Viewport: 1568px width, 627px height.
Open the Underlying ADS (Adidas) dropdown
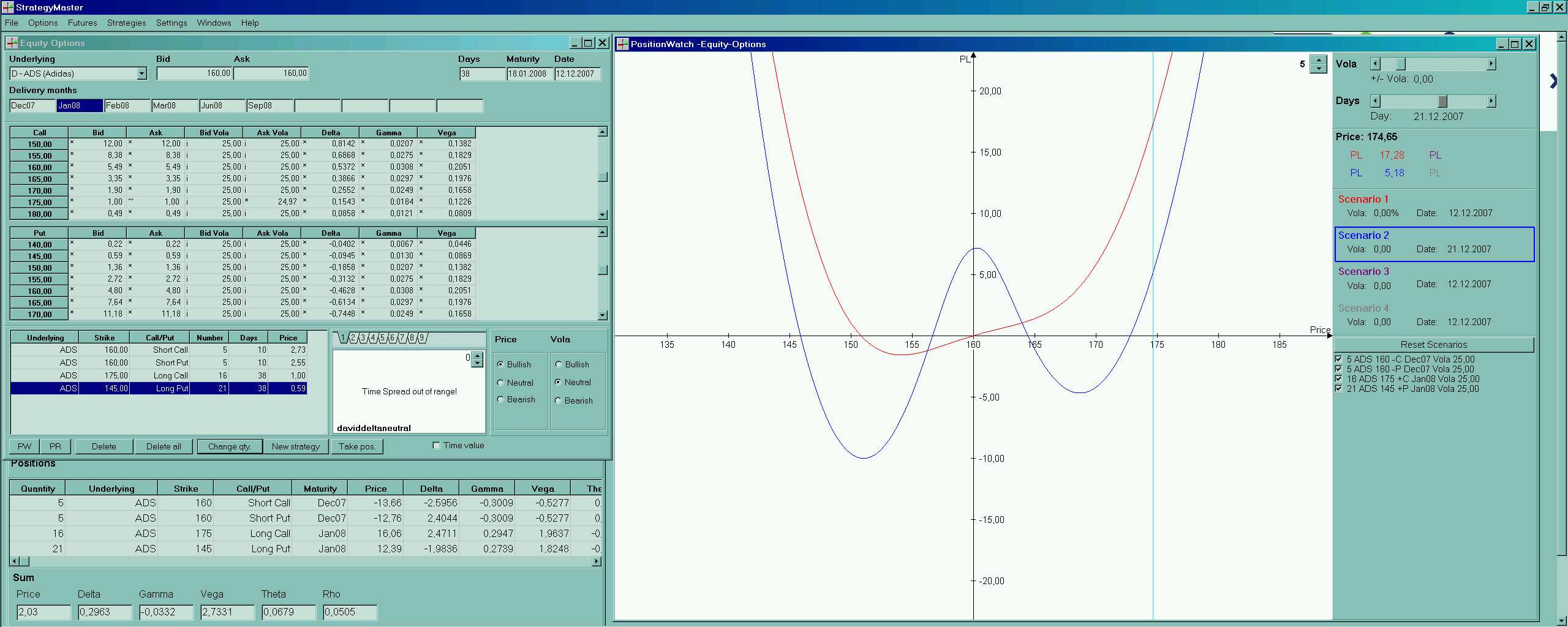[141, 73]
